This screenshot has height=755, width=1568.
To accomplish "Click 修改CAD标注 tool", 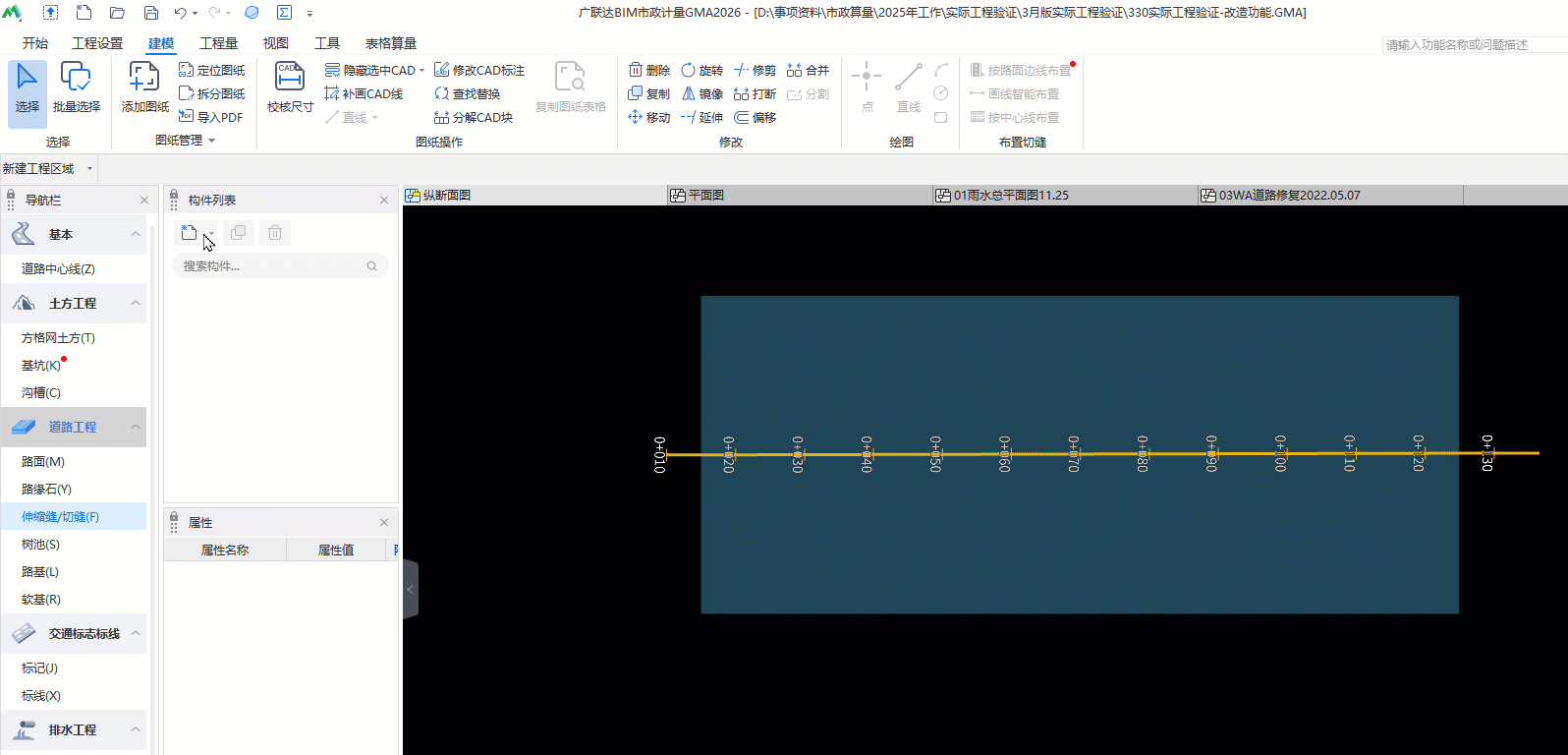I will [479, 70].
